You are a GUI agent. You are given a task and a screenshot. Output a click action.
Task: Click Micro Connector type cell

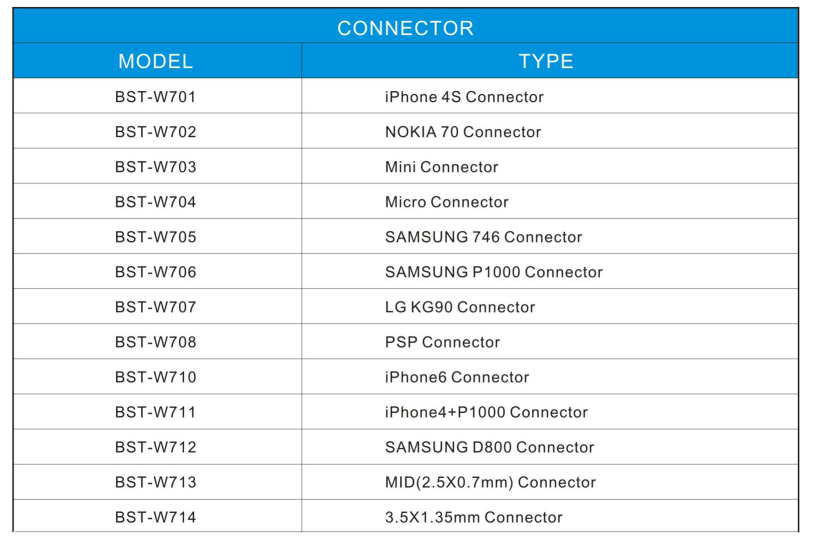coord(447,202)
